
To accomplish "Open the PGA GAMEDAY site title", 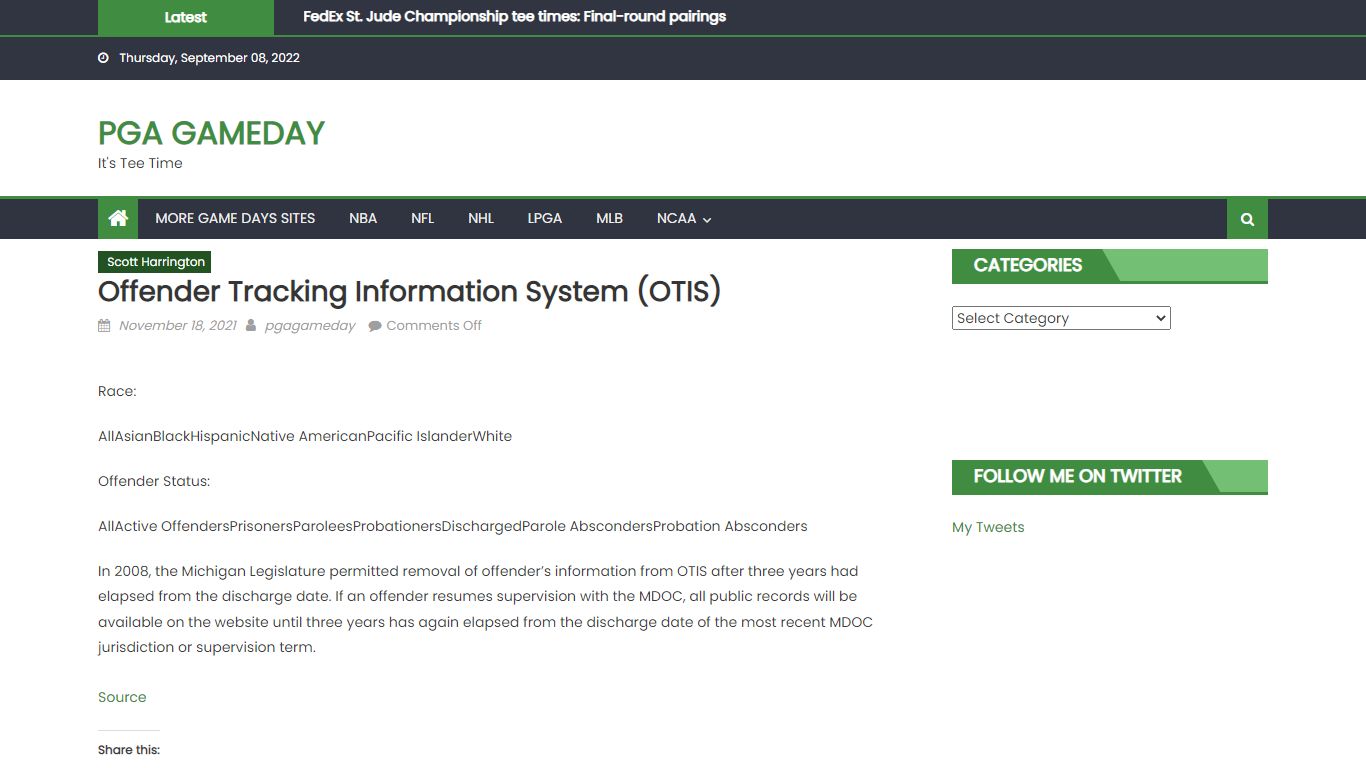I will (x=211, y=133).
